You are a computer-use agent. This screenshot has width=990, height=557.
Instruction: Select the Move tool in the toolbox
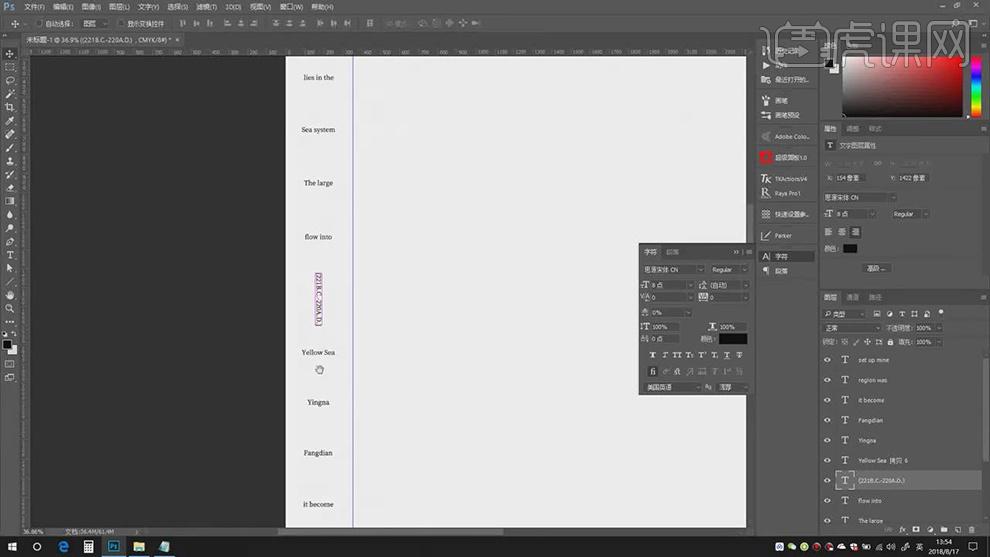[x=9, y=54]
